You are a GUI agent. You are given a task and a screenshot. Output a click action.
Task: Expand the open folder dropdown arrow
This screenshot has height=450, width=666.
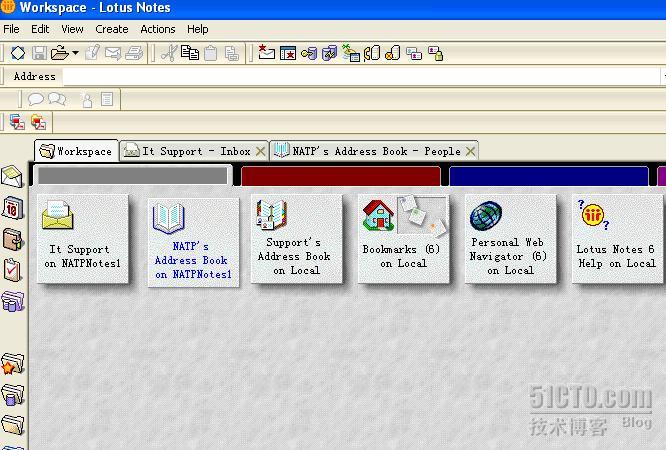tap(75, 53)
